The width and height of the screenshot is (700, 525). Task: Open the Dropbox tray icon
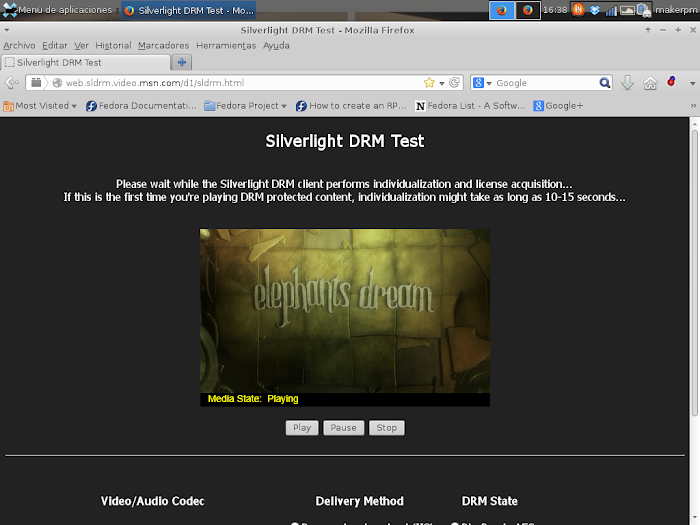[x=595, y=10]
